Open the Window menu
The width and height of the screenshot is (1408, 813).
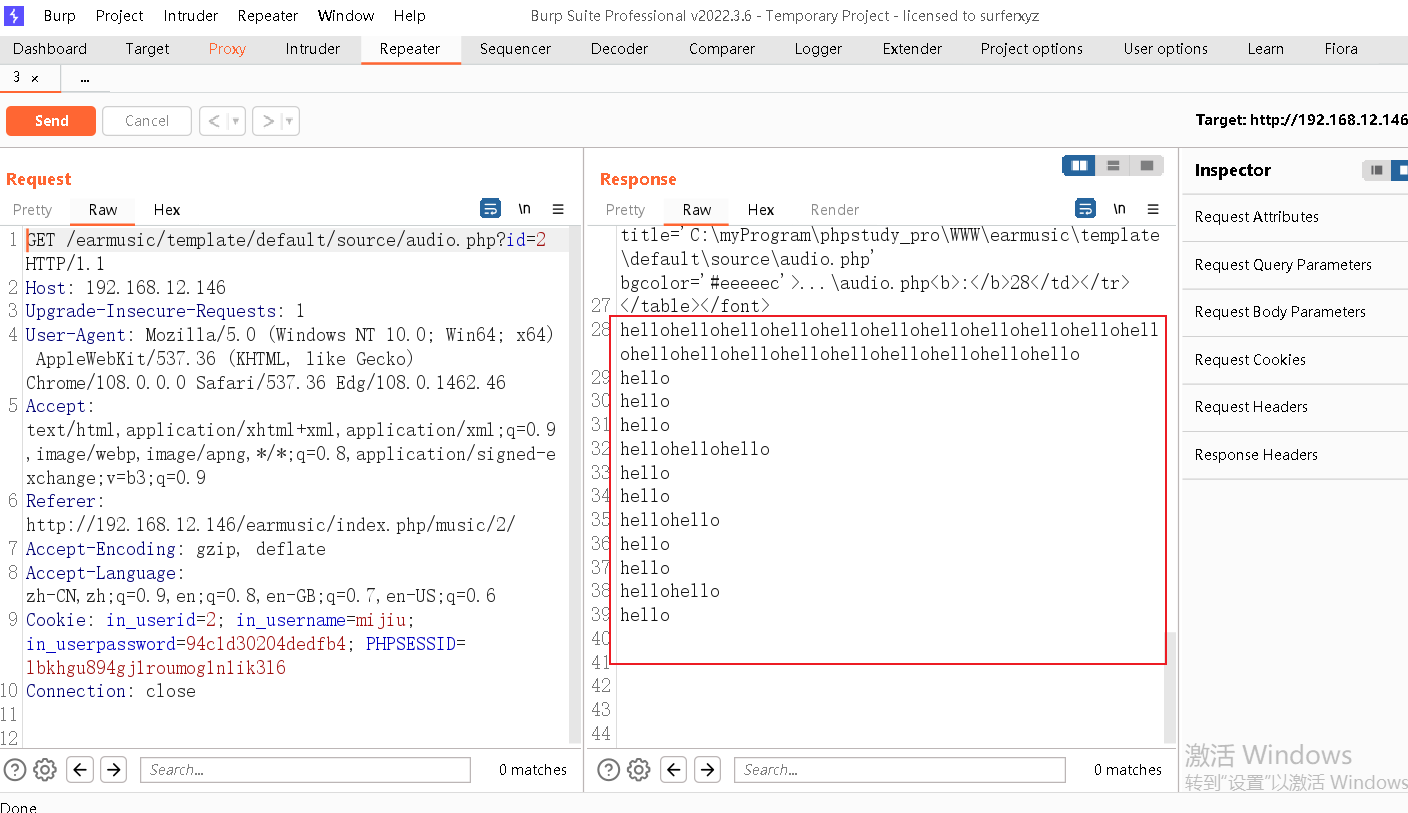[346, 16]
